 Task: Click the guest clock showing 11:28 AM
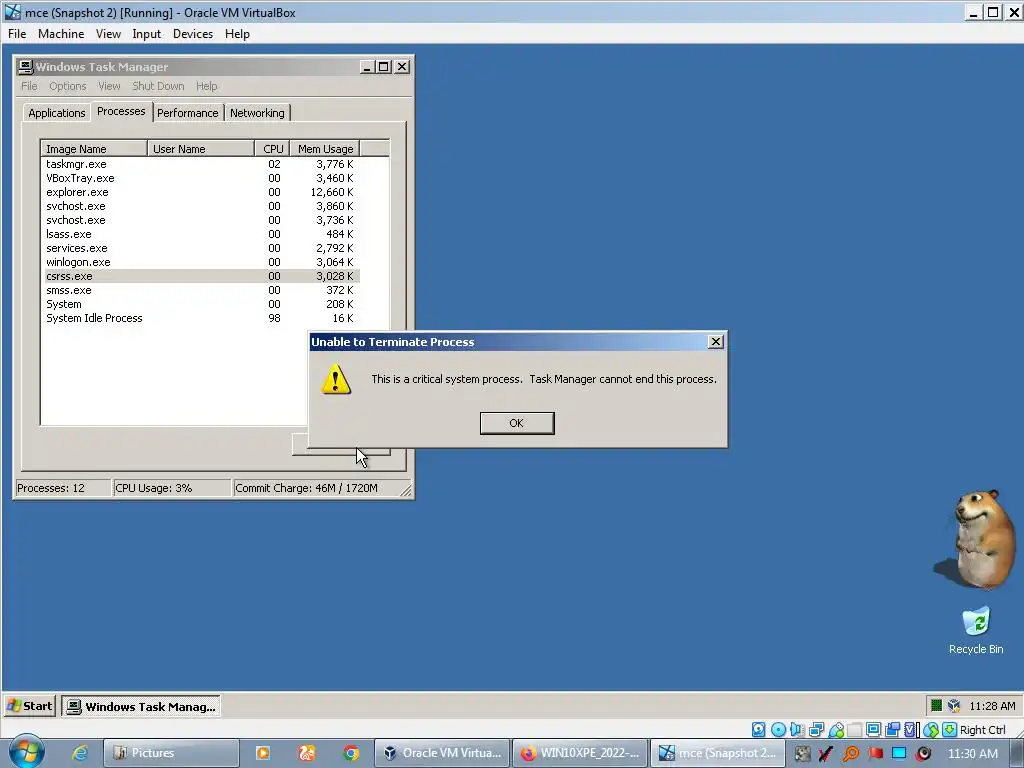992,706
